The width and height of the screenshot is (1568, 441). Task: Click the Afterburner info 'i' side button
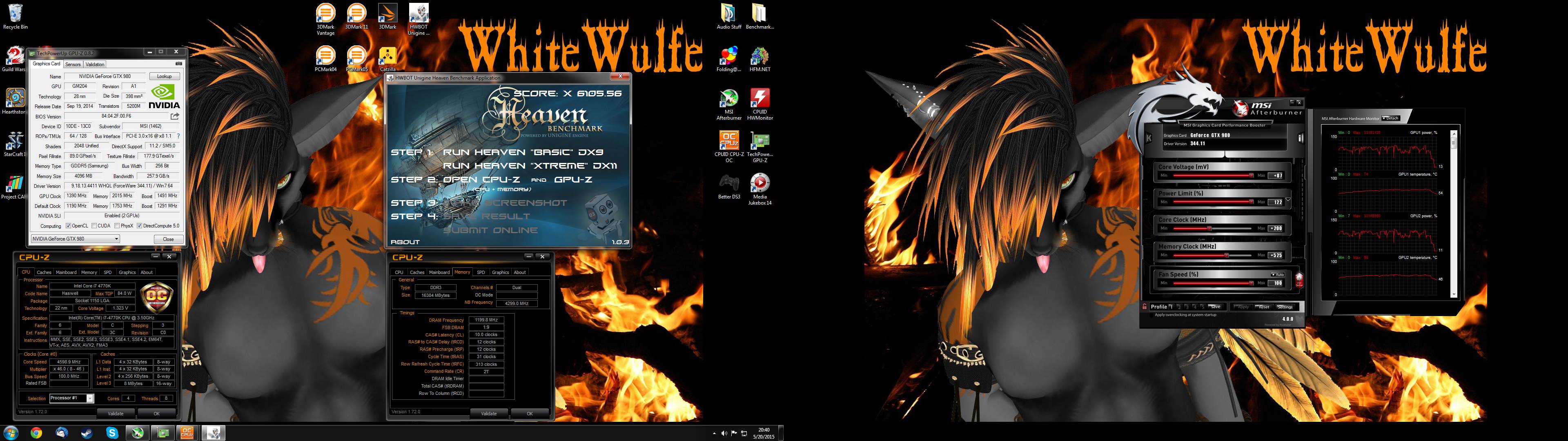(x=1300, y=138)
